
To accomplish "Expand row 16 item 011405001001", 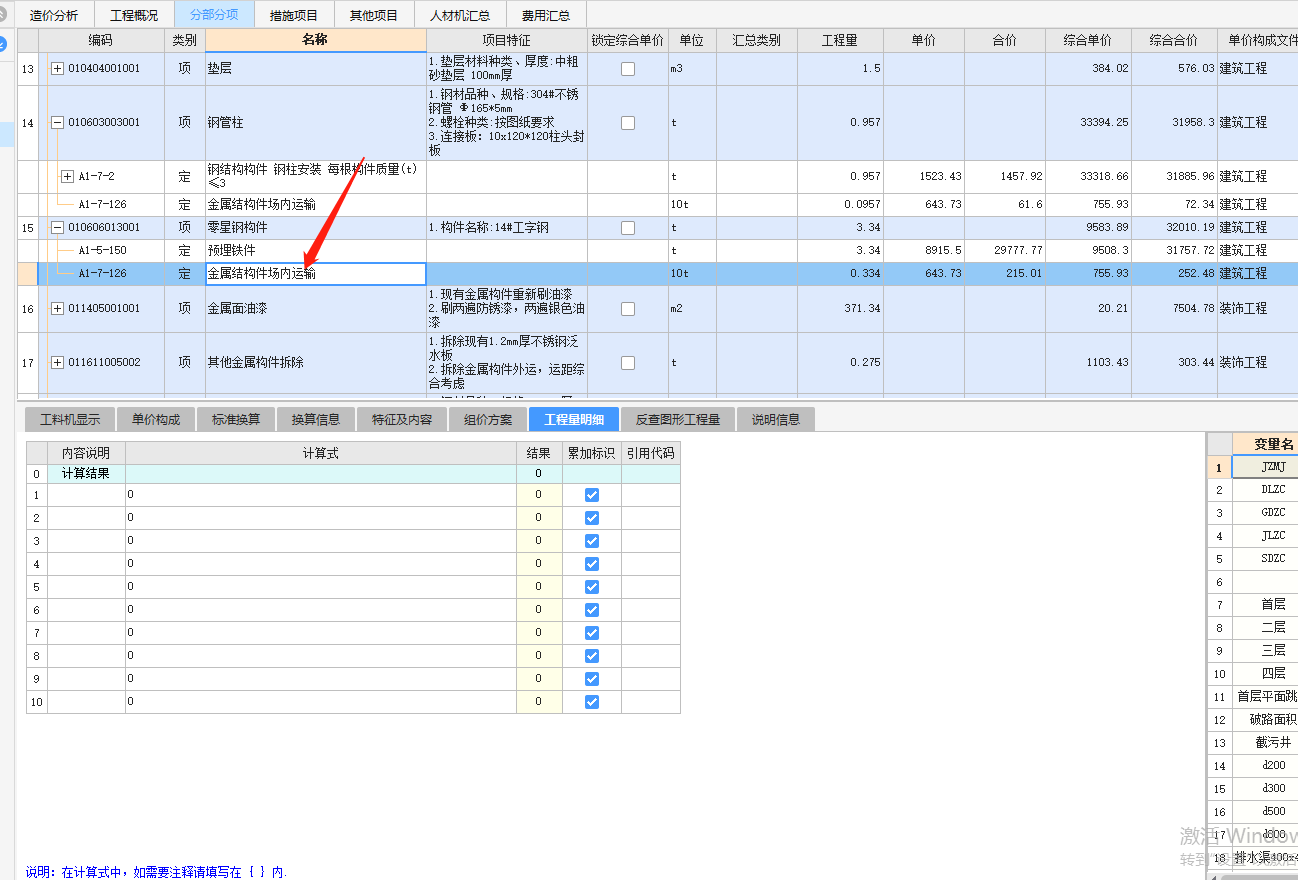I will pyautogui.click(x=57, y=309).
